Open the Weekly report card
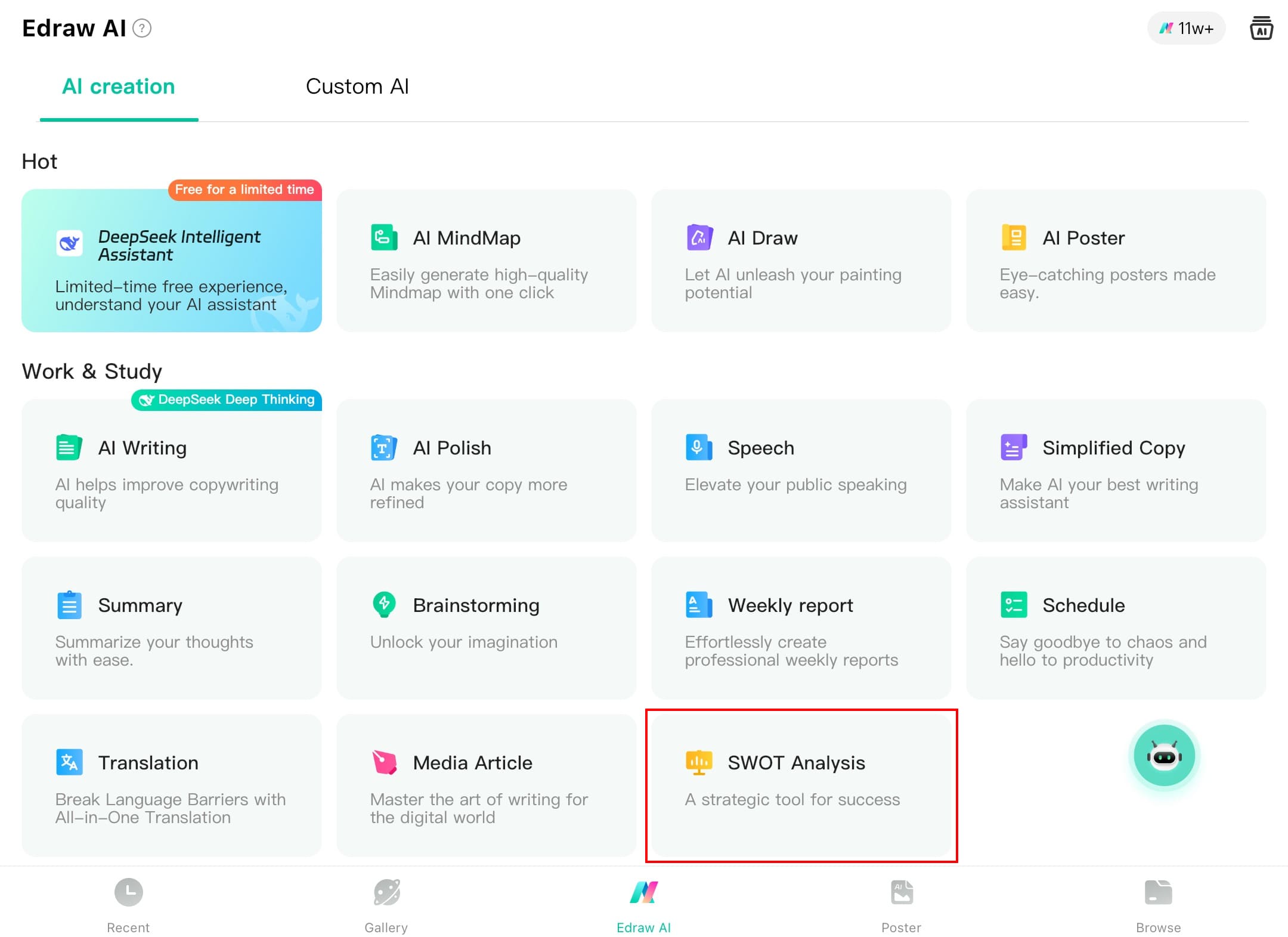 (x=801, y=628)
